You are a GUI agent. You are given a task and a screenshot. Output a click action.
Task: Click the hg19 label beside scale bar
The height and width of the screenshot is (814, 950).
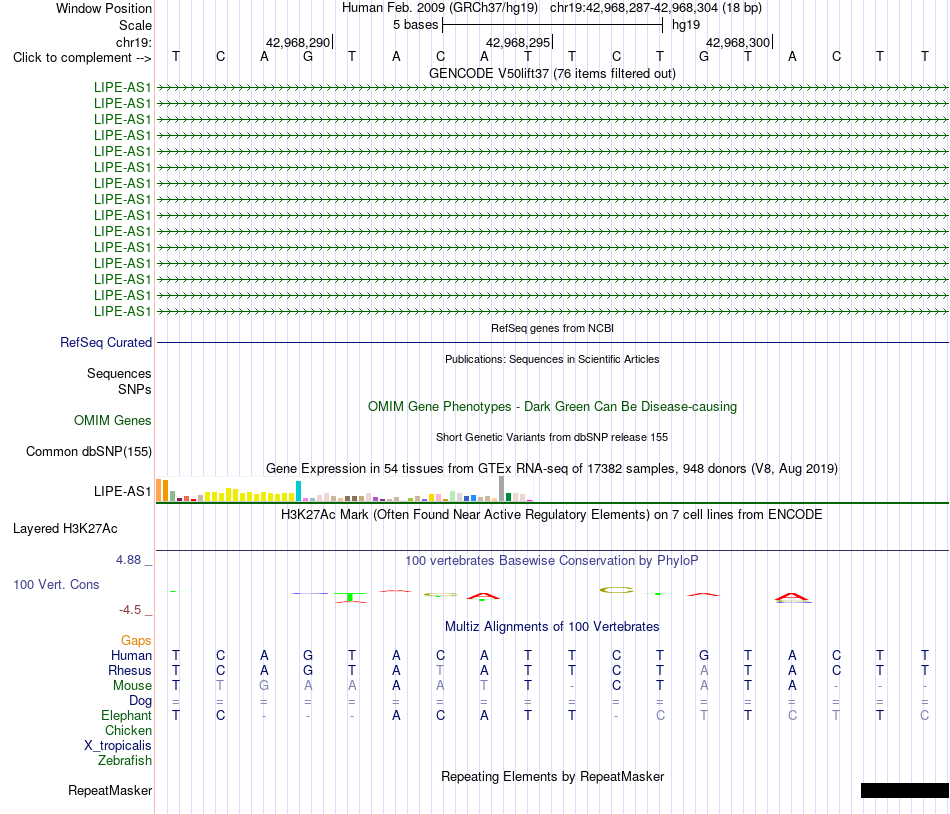pos(686,25)
